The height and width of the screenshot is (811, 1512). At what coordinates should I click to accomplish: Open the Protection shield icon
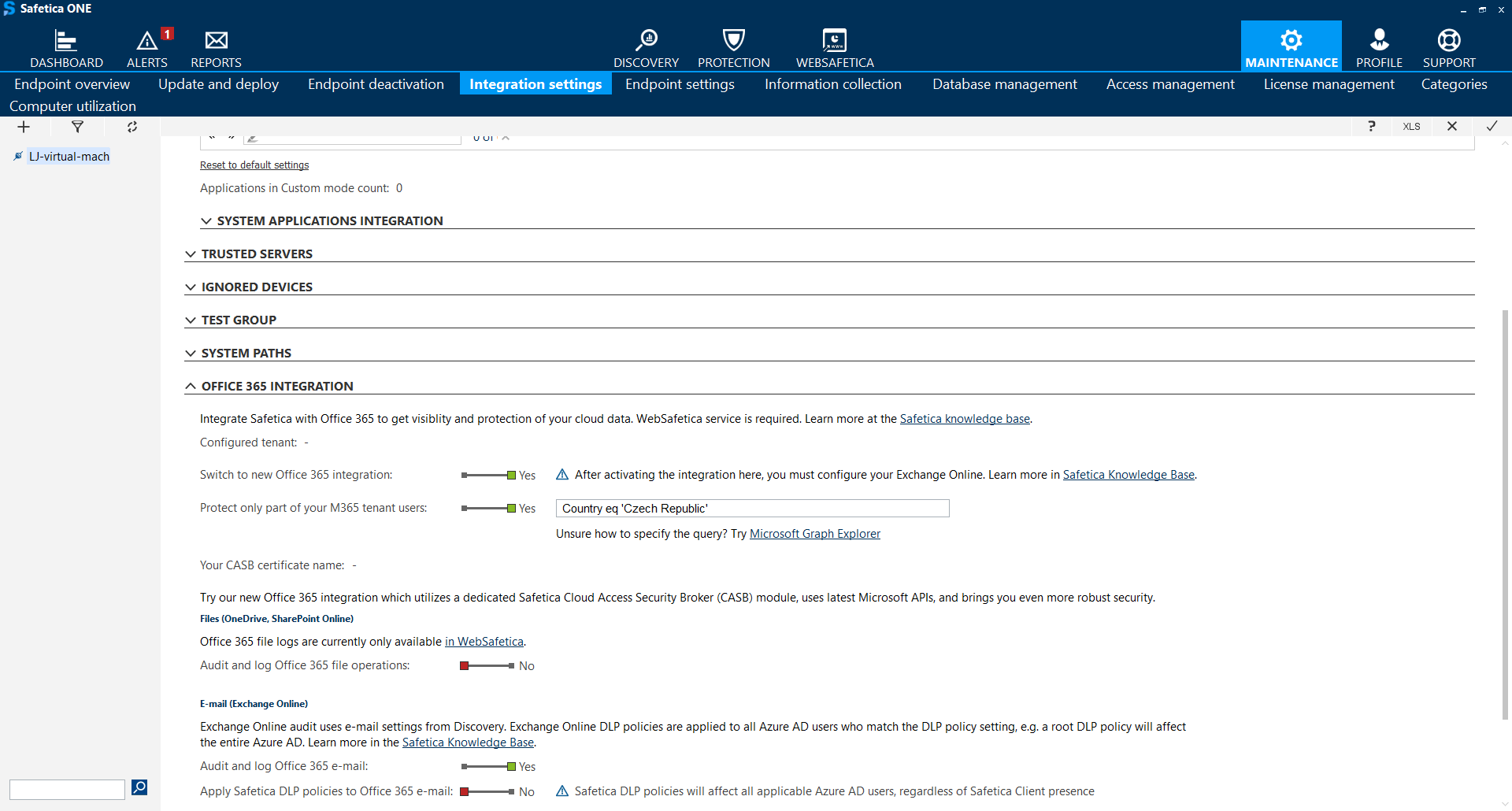pos(733,46)
